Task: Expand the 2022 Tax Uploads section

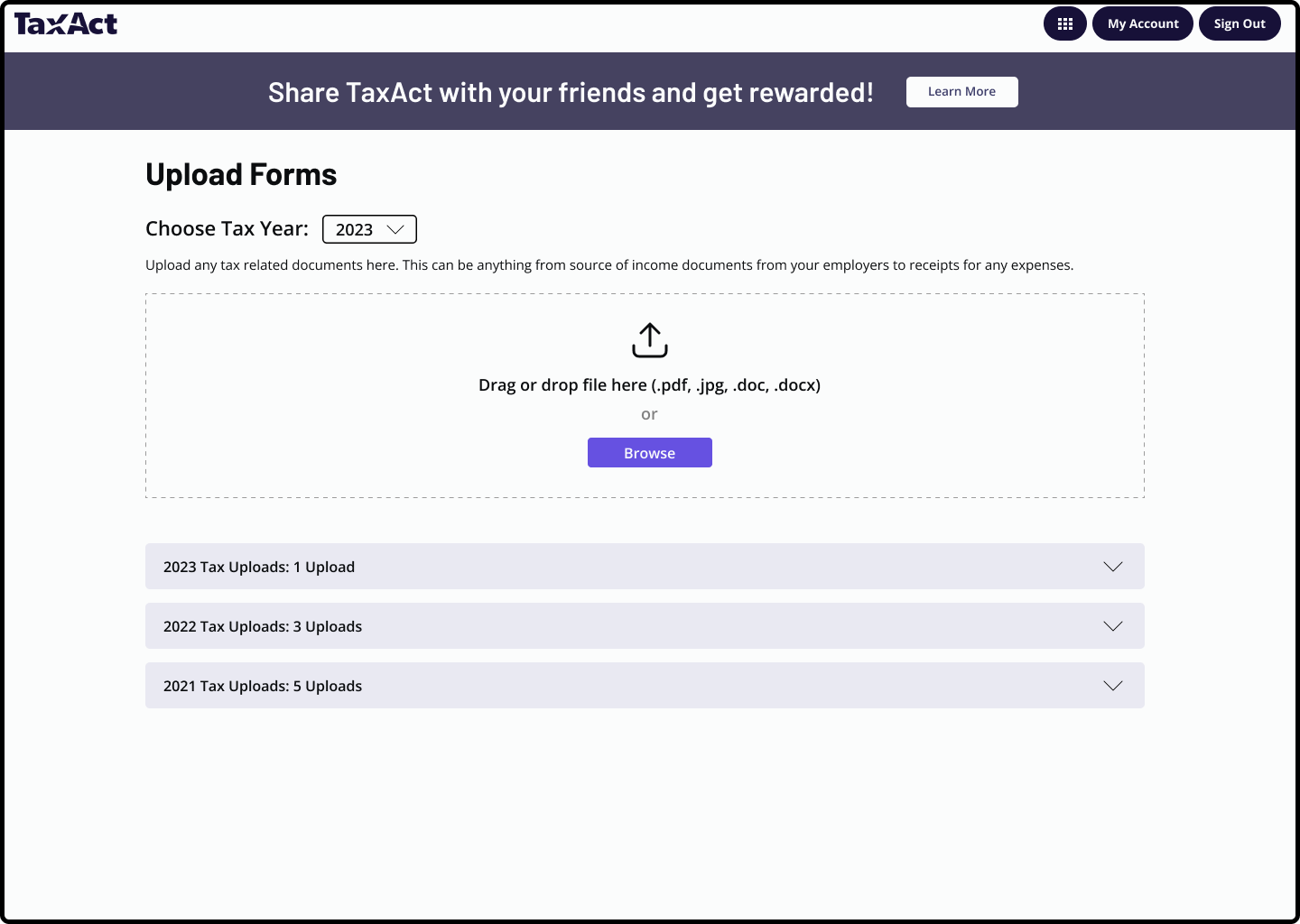Action: coord(645,626)
